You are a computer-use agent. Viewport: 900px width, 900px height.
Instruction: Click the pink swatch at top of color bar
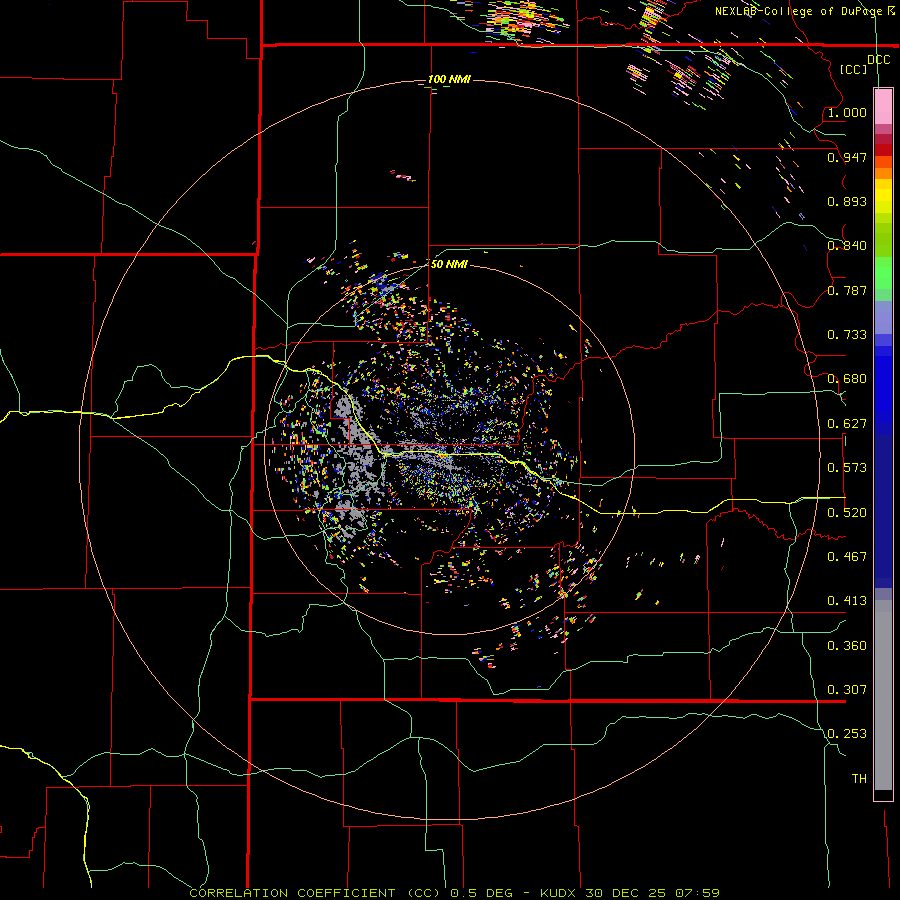click(883, 106)
